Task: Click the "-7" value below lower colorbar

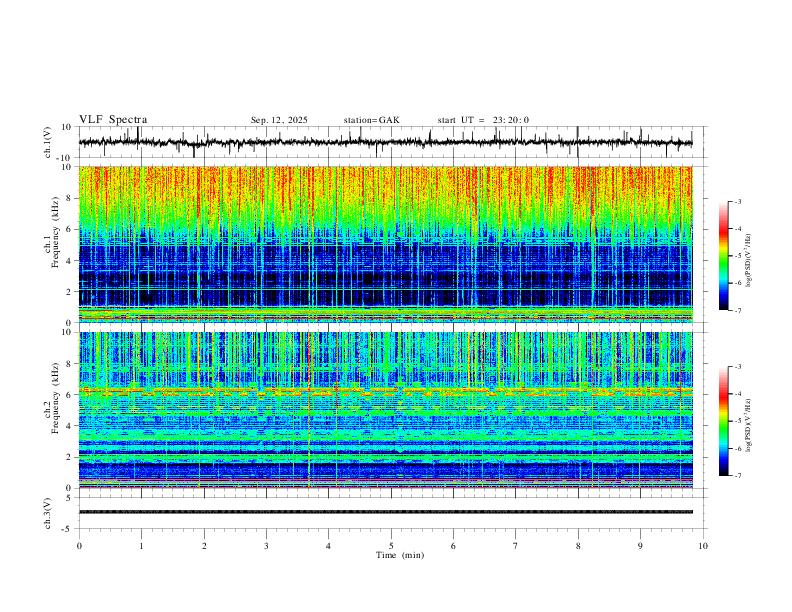Action: pos(737,475)
